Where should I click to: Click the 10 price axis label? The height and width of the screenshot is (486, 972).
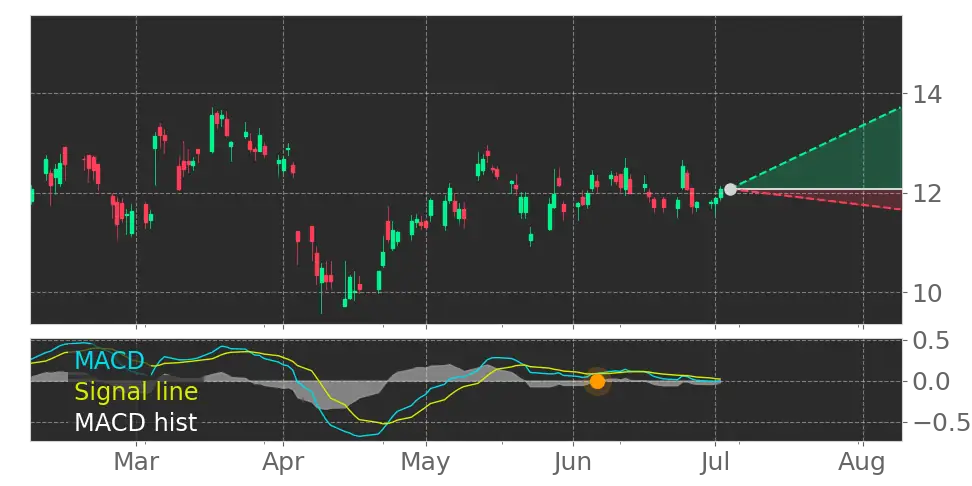[x=926, y=293]
